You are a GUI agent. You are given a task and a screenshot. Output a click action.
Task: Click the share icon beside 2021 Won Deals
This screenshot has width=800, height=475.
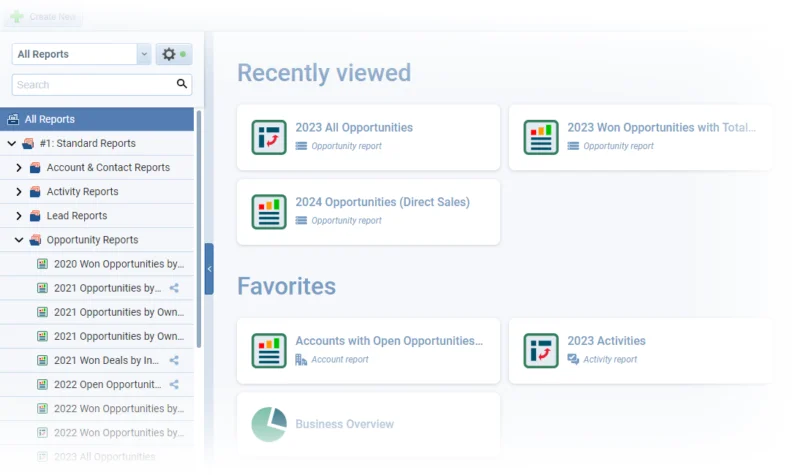174,360
